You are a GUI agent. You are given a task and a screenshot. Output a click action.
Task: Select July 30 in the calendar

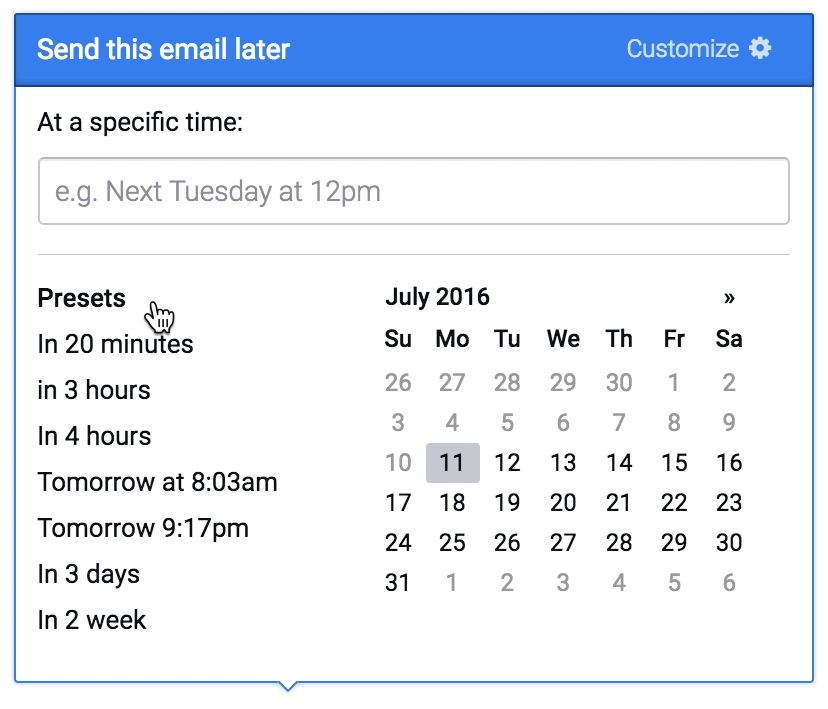(x=729, y=543)
